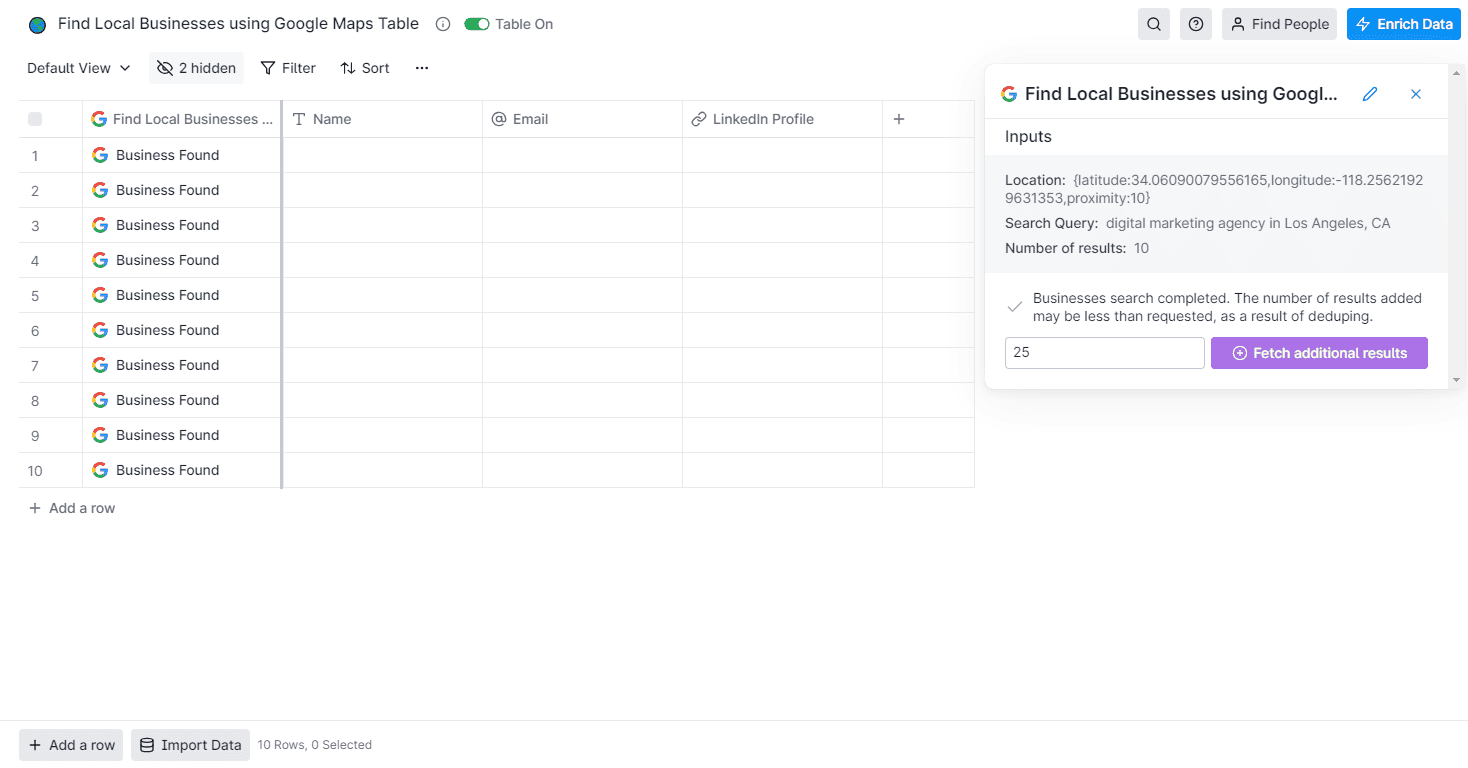Click Google icon in row 1 Business Found
Viewport: 1468px width, 768px height.
click(100, 155)
